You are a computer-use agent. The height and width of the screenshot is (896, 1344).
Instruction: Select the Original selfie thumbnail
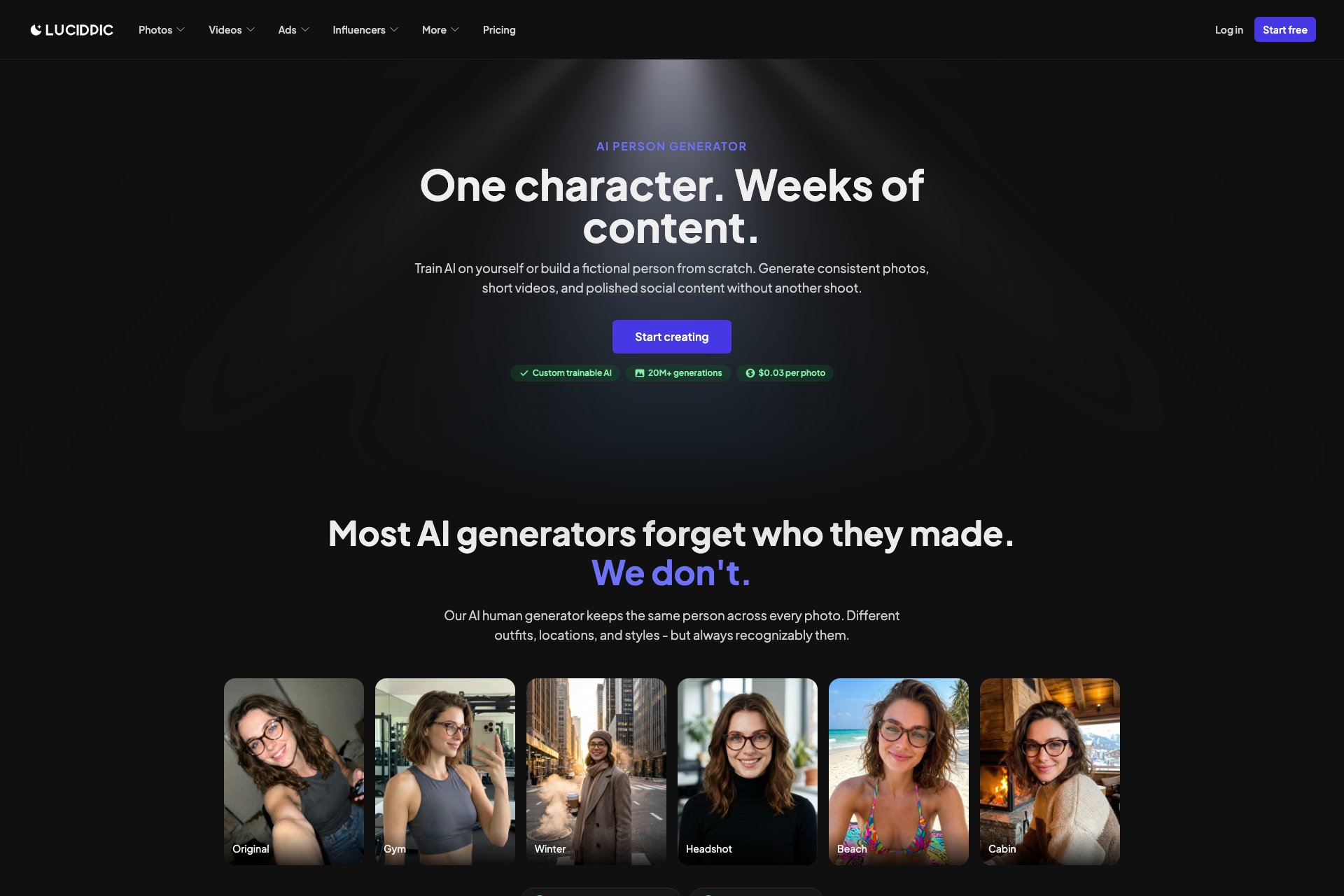coord(294,771)
